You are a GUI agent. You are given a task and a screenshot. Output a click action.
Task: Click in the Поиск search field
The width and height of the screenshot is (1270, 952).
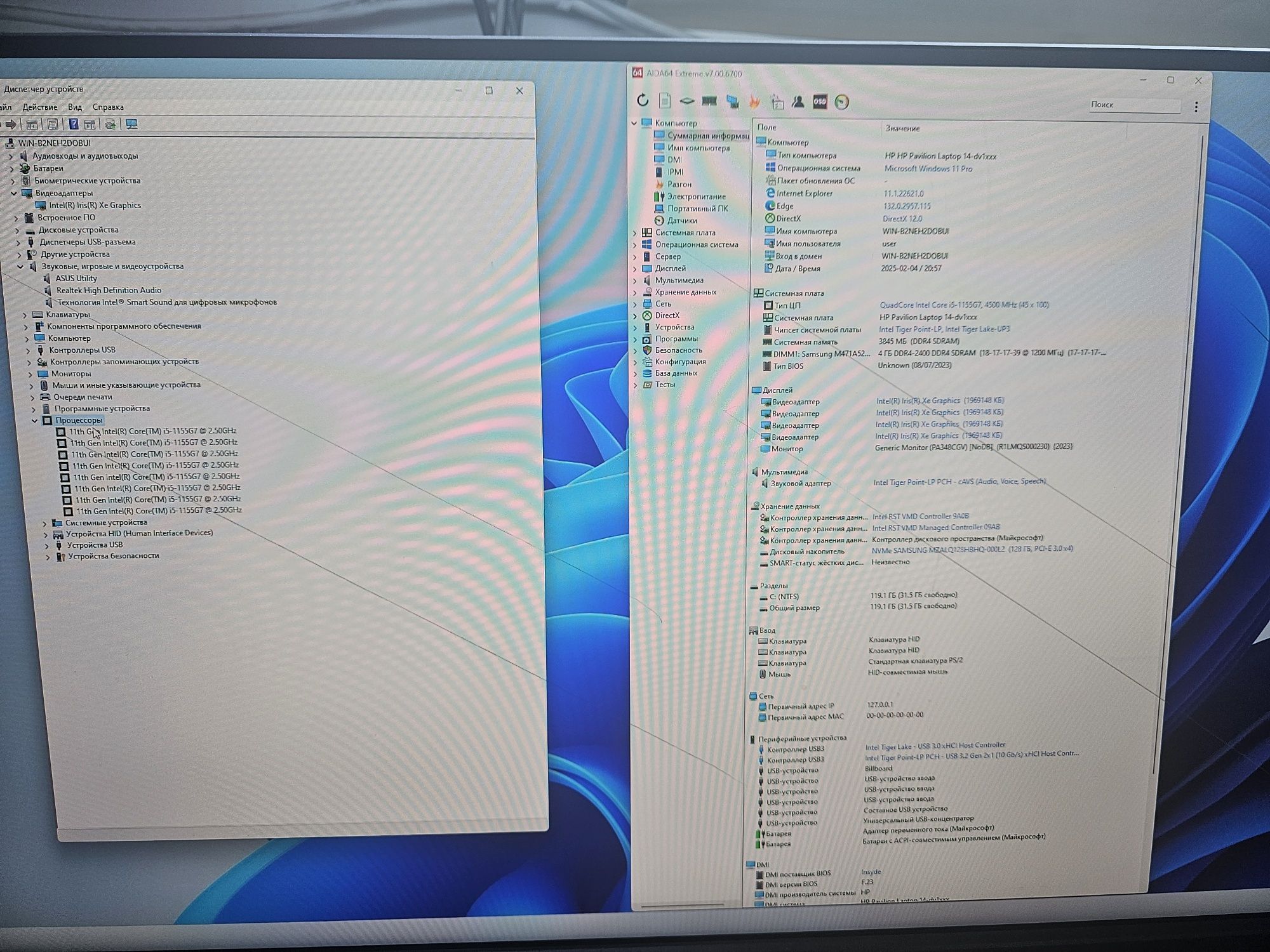point(1134,105)
